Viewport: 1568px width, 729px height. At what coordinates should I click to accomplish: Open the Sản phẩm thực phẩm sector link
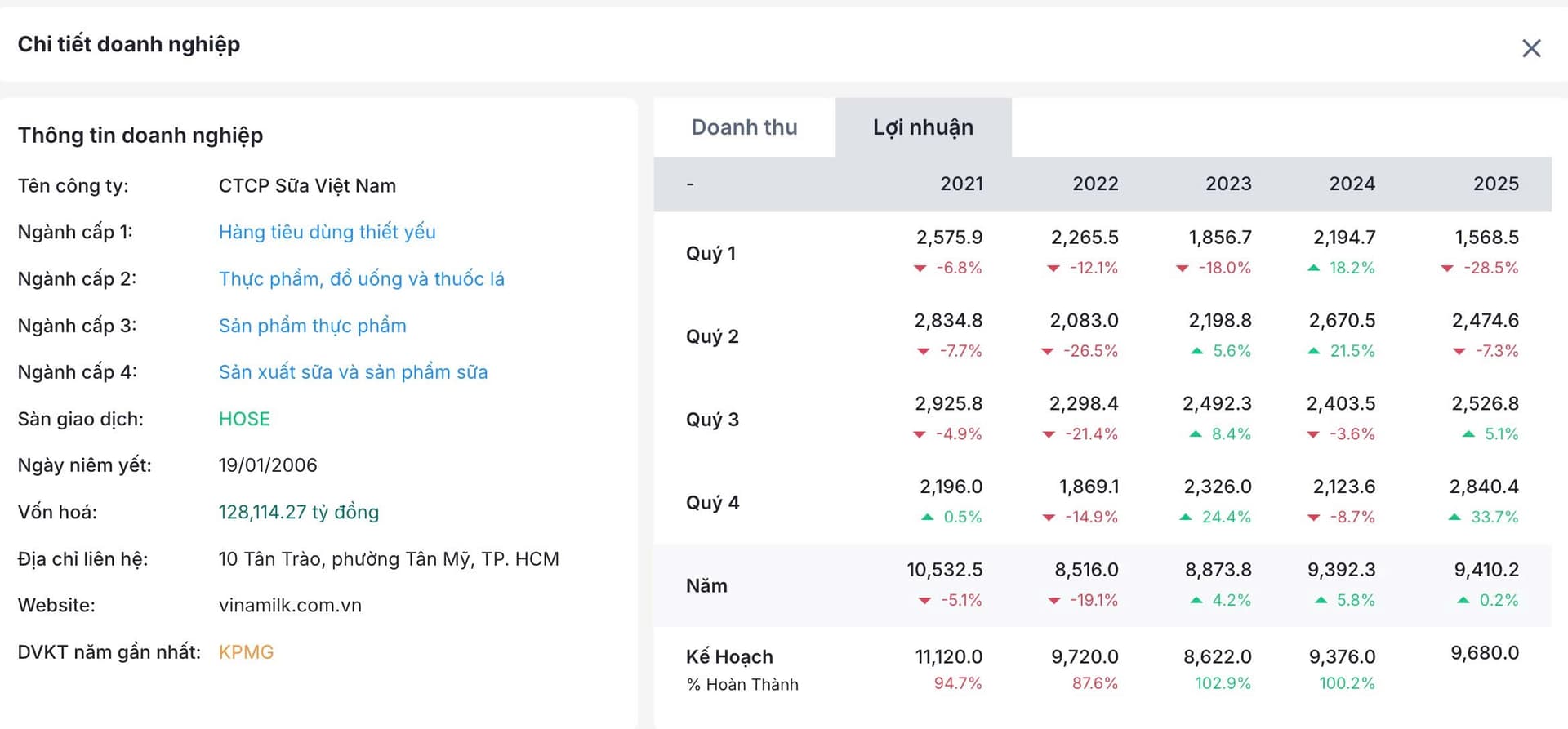(312, 326)
